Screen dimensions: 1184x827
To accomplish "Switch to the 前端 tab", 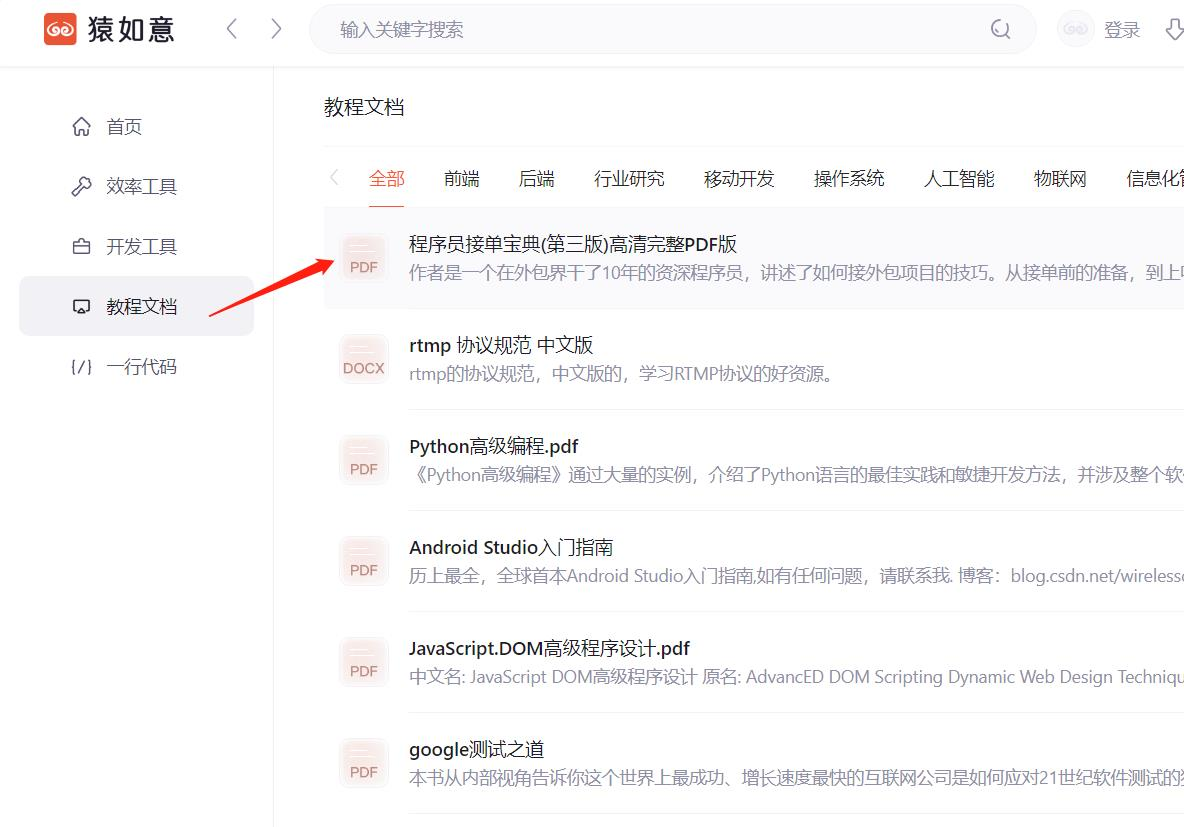I will pos(461,179).
